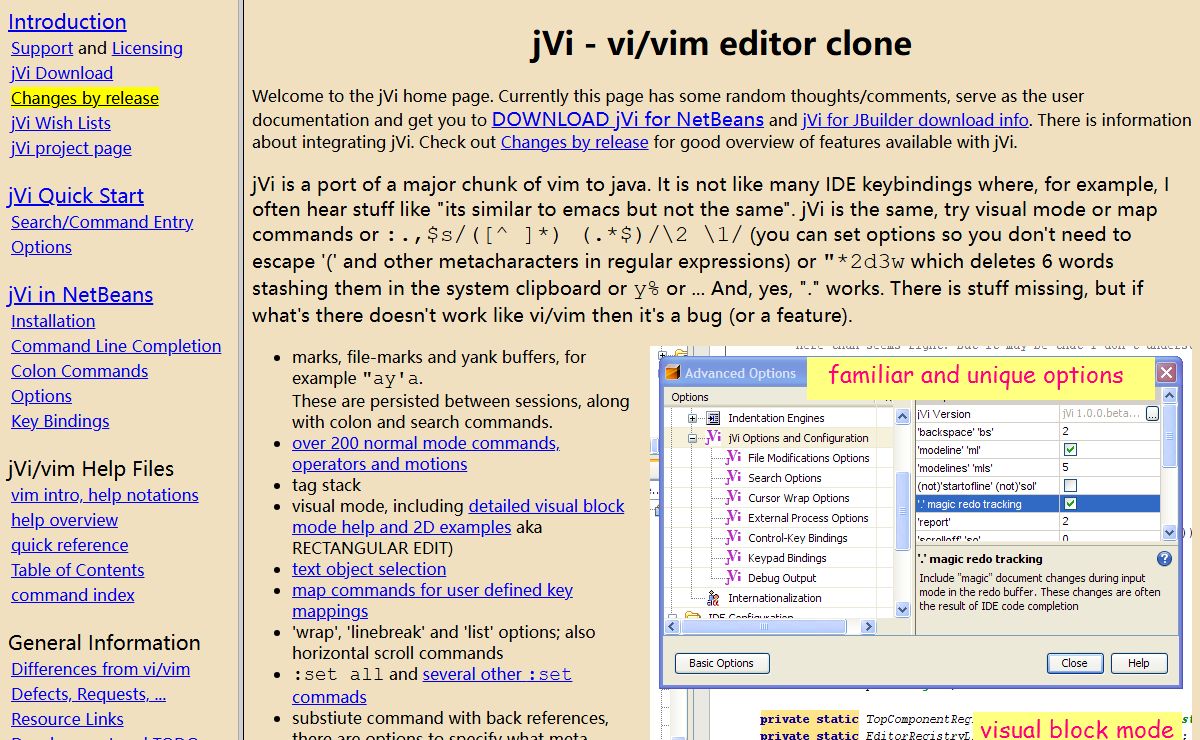Open the Licensing link
1200x740 pixels.
[x=147, y=48]
